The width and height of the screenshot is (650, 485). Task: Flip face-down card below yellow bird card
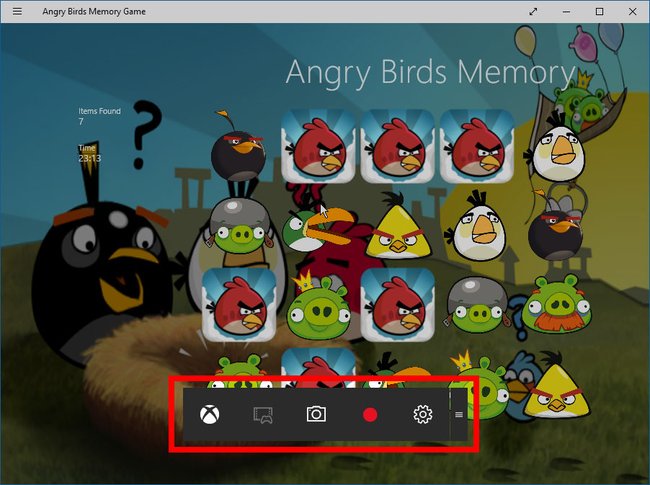pos(398,305)
